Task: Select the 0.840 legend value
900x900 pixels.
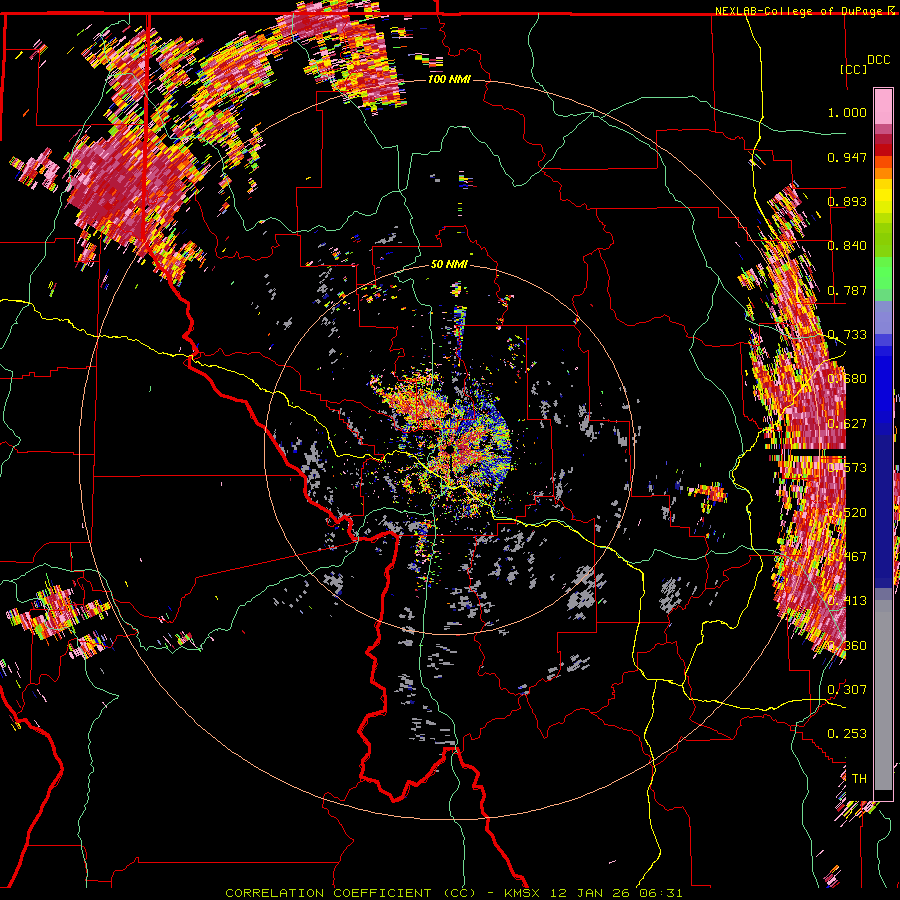Action: [847, 246]
